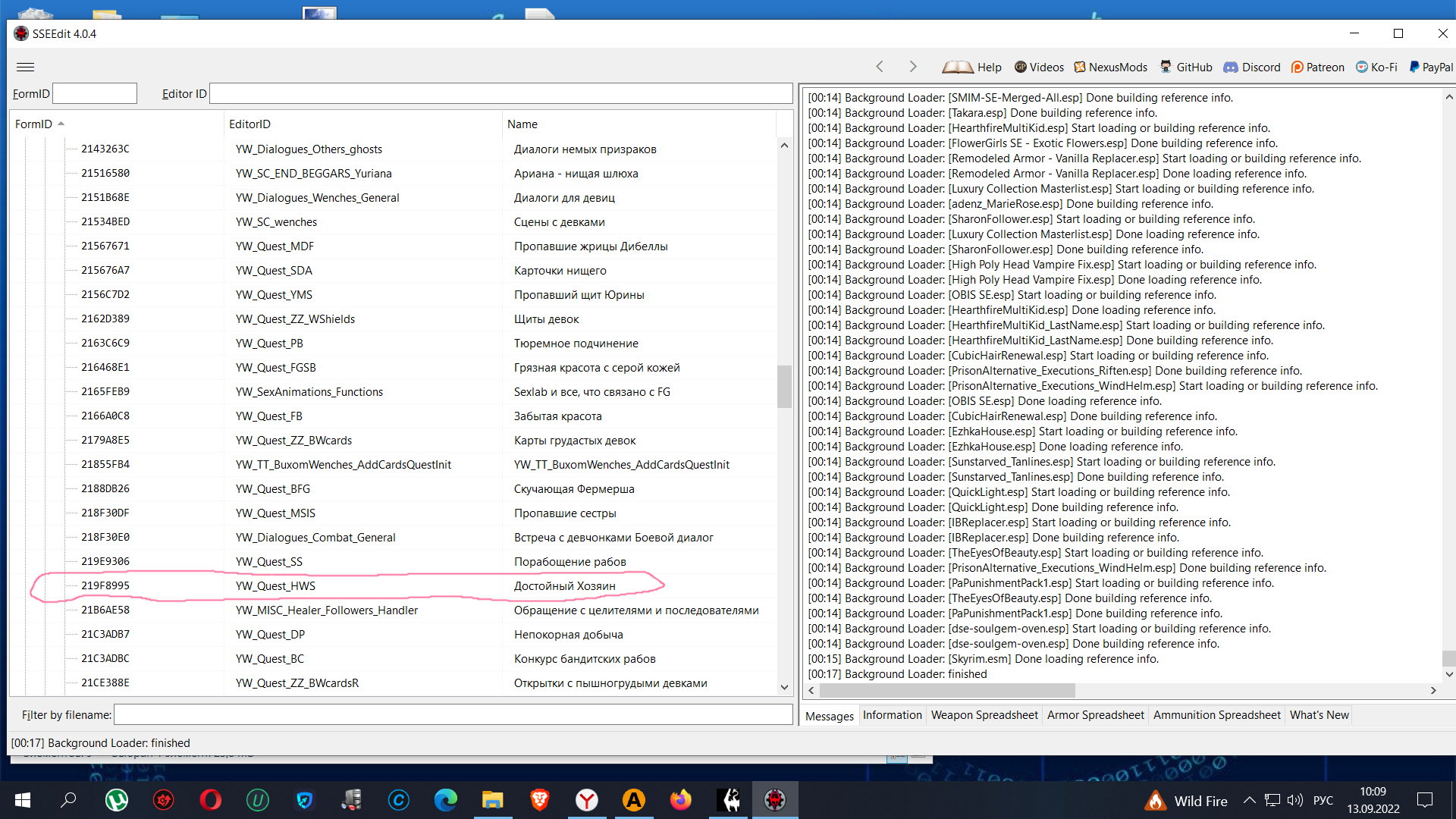Open the GitHub page
This screenshot has width=1456, height=819.
click(x=1186, y=67)
